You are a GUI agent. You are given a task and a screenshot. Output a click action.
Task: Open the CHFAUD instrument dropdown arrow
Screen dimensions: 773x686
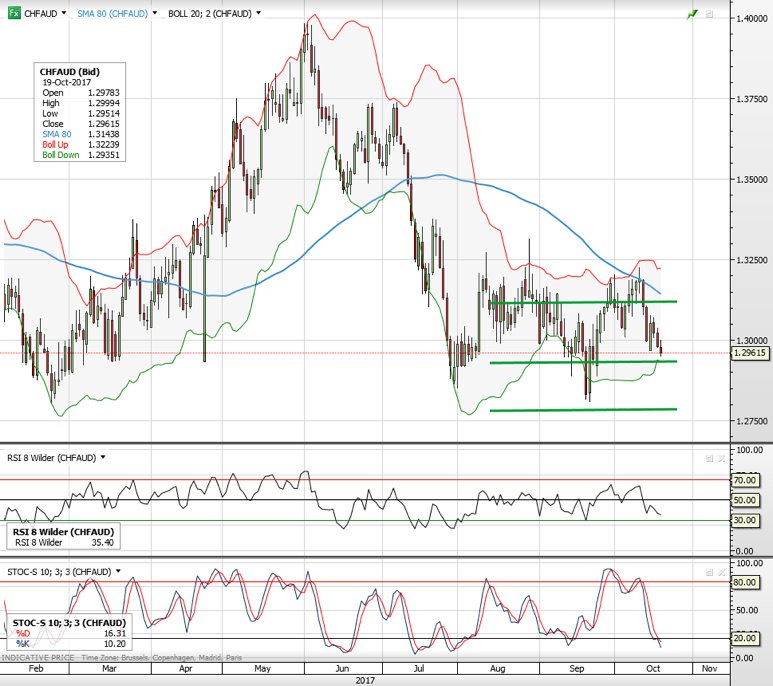[x=64, y=13]
